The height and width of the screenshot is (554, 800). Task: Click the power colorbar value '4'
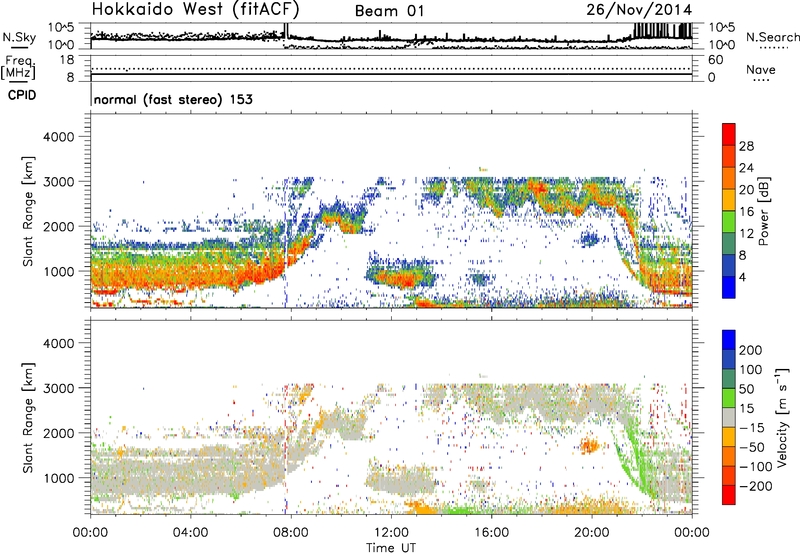(742, 277)
